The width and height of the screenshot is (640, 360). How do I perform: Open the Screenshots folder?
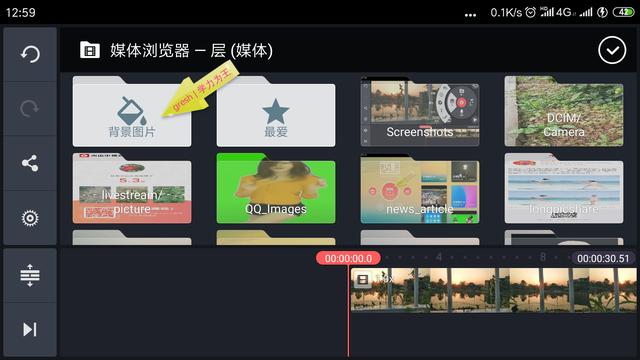click(x=420, y=111)
